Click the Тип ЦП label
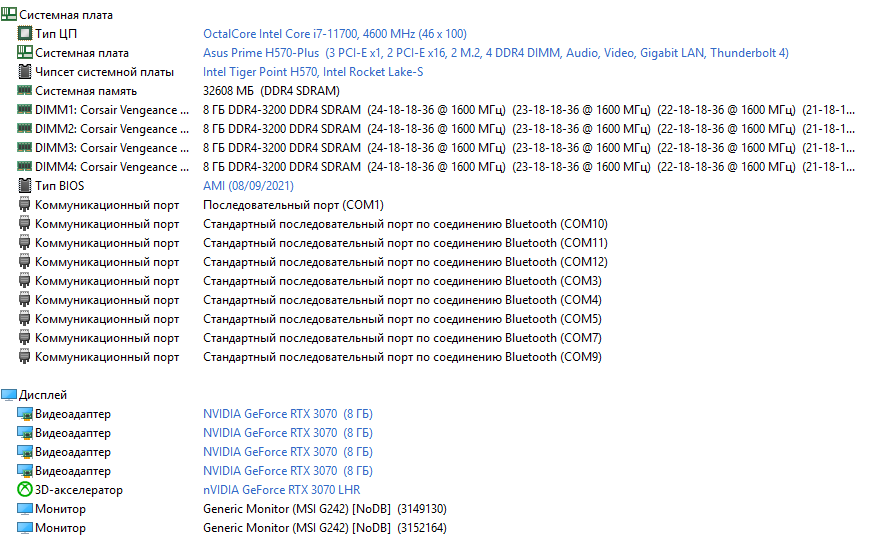The height and width of the screenshot is (537, 876). [56, 34]
